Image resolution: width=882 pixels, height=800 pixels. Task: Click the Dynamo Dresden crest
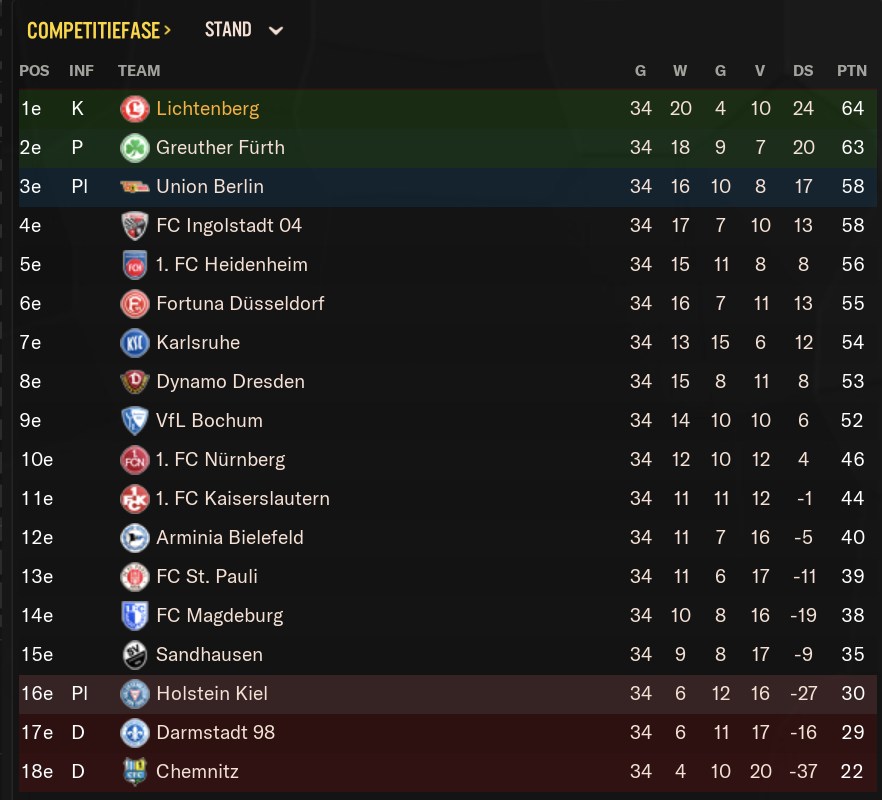click(134, 381)
